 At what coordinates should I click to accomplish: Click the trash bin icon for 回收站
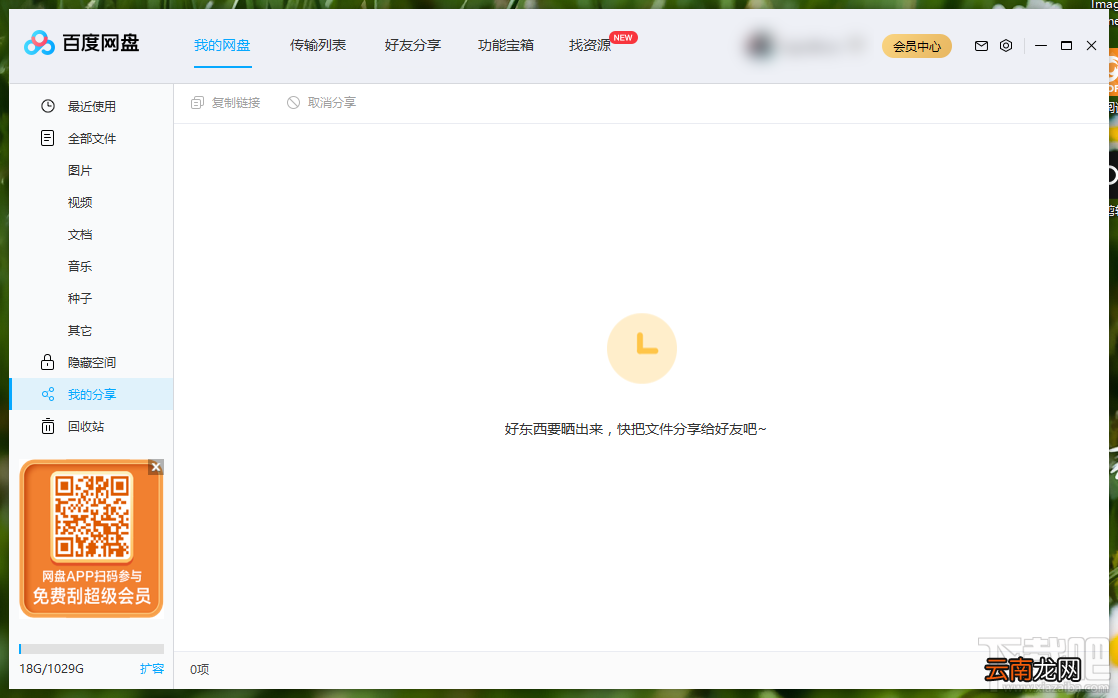tap(48, 426)
